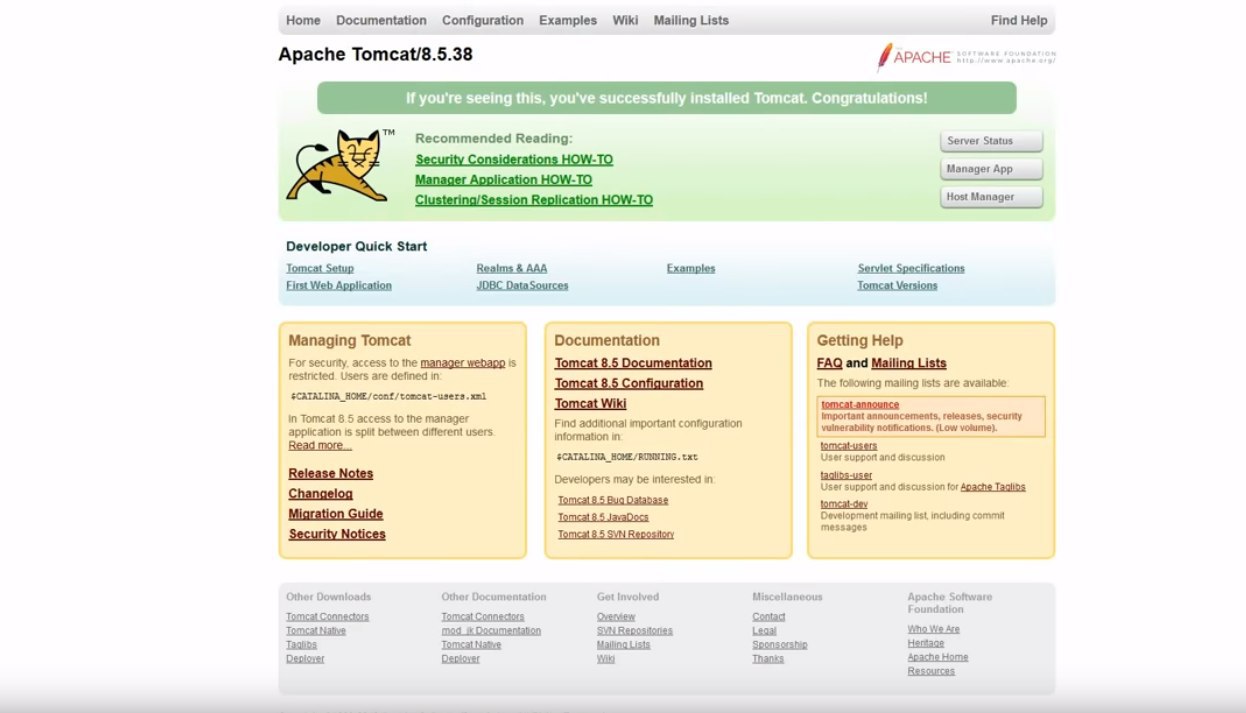Open the Servlet Specifications link
The width and height of the screenshot is (1246, 713).
[911, 268]
